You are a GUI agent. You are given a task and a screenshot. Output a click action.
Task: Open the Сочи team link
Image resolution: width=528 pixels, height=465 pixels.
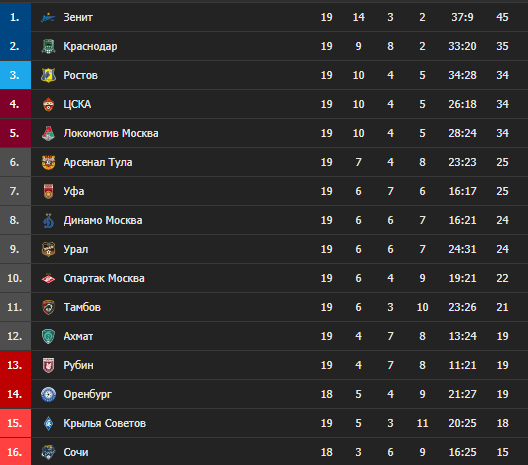(x=76, y=452)
